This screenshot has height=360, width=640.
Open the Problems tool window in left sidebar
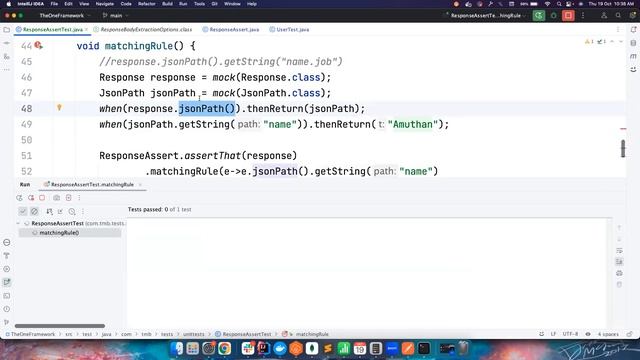coord(7,309)
